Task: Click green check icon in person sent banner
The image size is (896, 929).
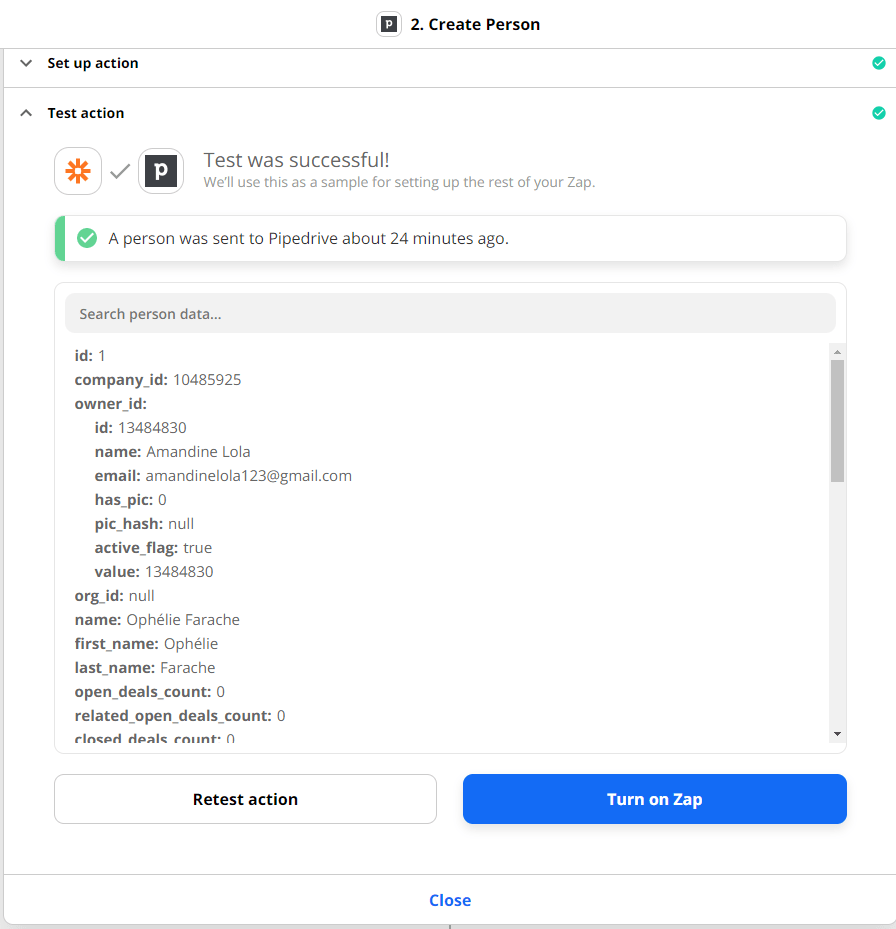Action: point(87,238)
